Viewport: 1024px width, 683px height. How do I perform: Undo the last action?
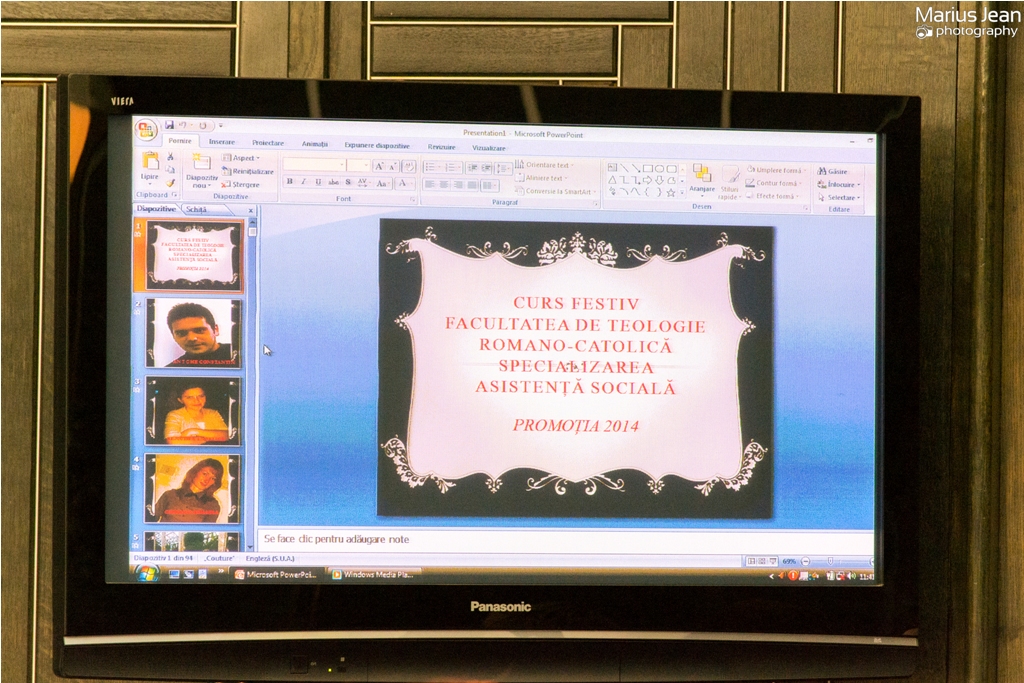[x=184, y=125]
